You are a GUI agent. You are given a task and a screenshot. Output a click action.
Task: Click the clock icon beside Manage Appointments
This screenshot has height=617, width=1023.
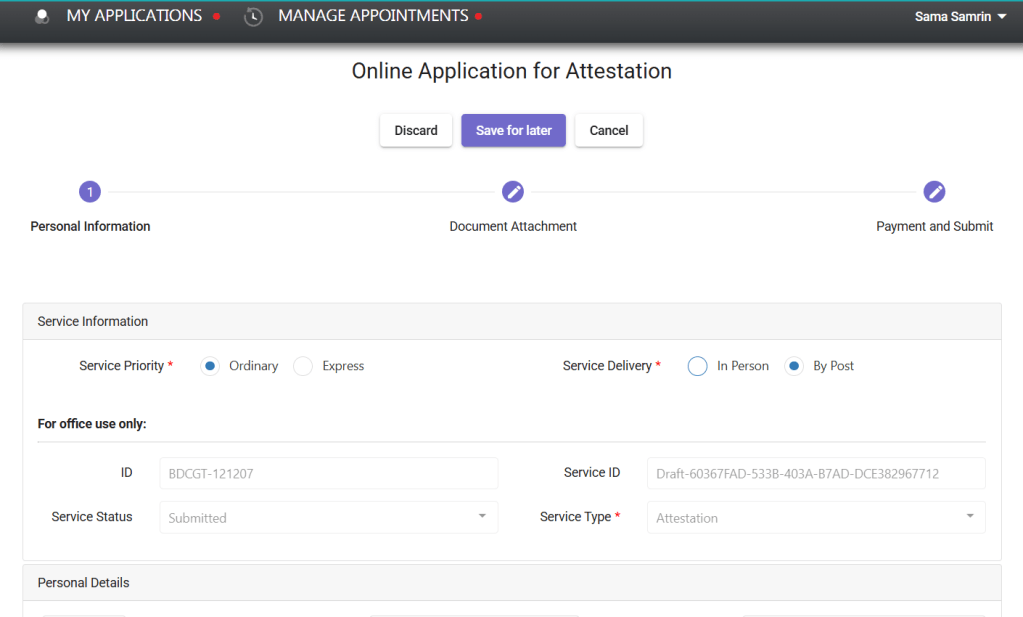click(x=254, y=17)
